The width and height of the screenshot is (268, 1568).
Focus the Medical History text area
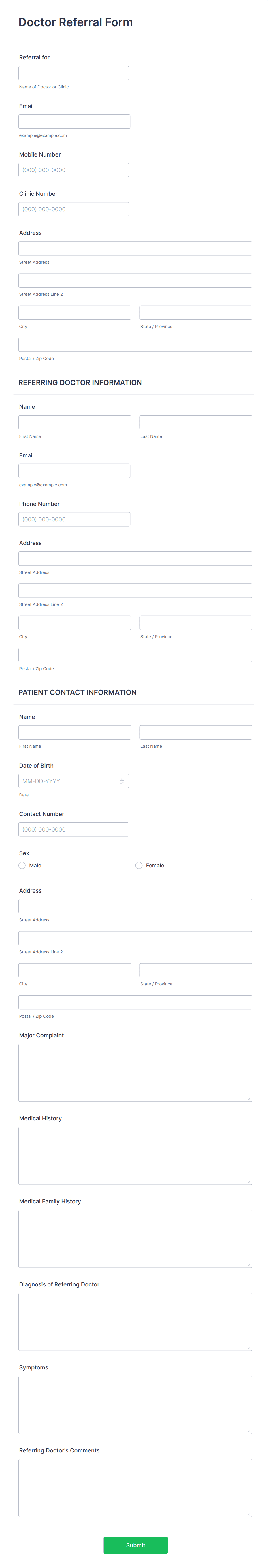135,1155
